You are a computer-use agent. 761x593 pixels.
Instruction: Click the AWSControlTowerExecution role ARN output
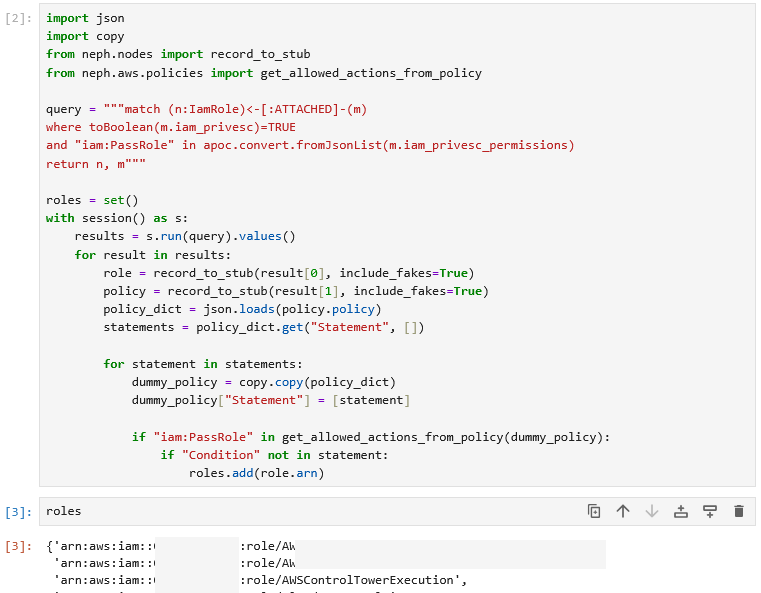(x=261, y=580)
